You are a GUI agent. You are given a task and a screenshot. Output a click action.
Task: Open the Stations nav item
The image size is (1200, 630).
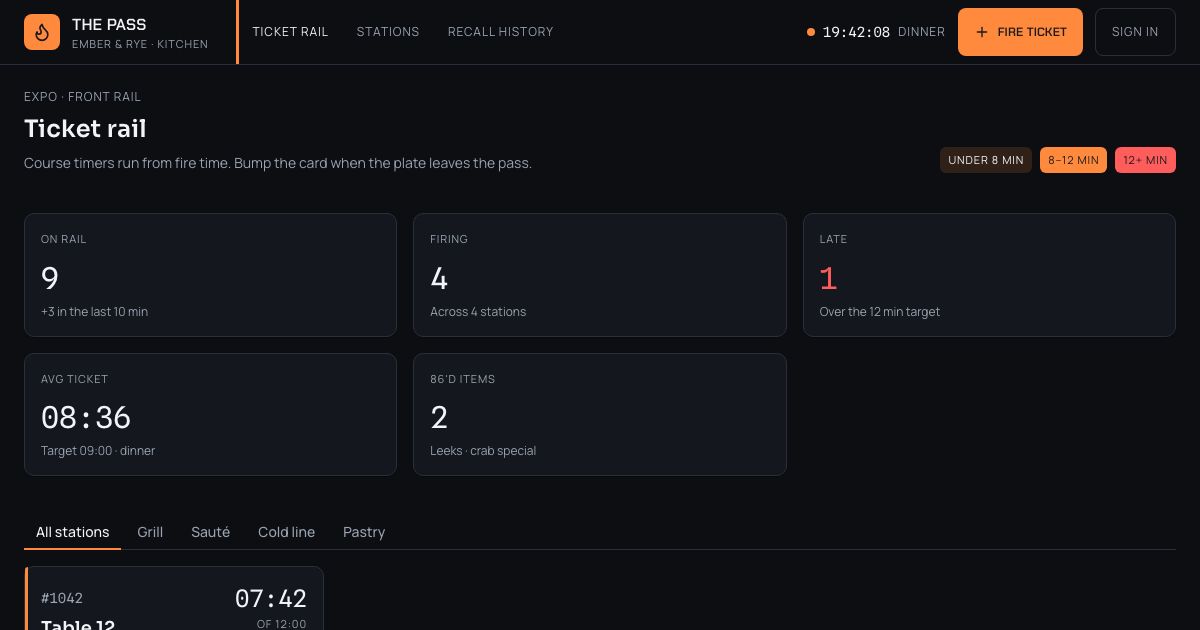388,32
